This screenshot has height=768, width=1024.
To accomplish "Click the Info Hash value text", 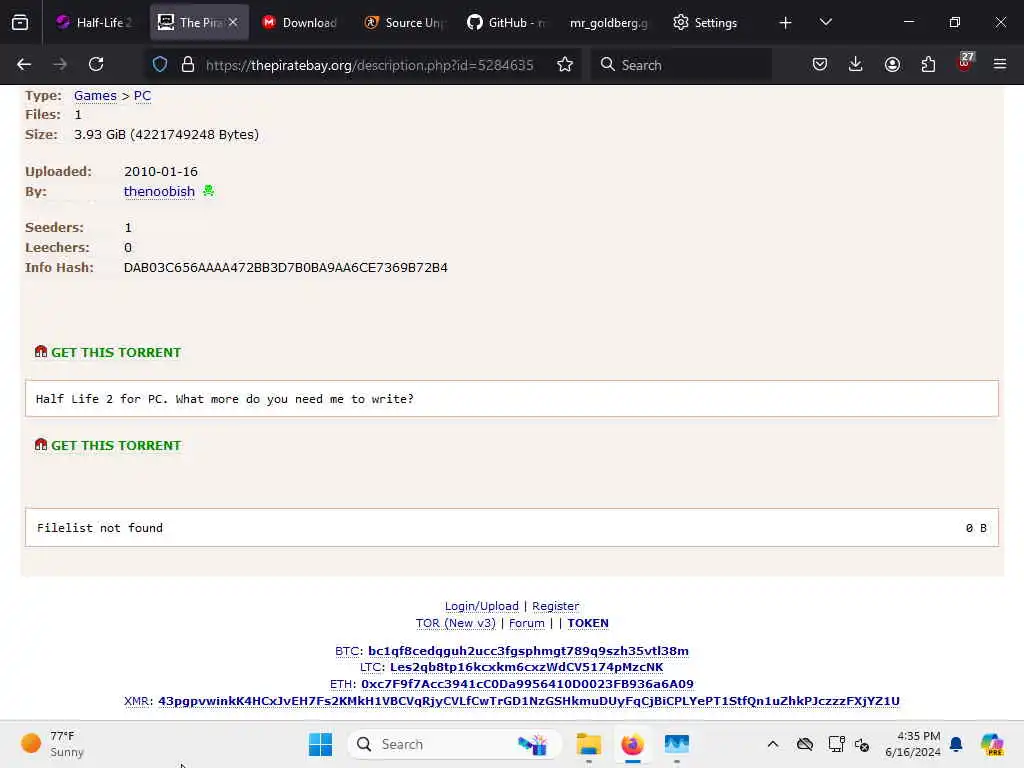I will click(285, 268).
